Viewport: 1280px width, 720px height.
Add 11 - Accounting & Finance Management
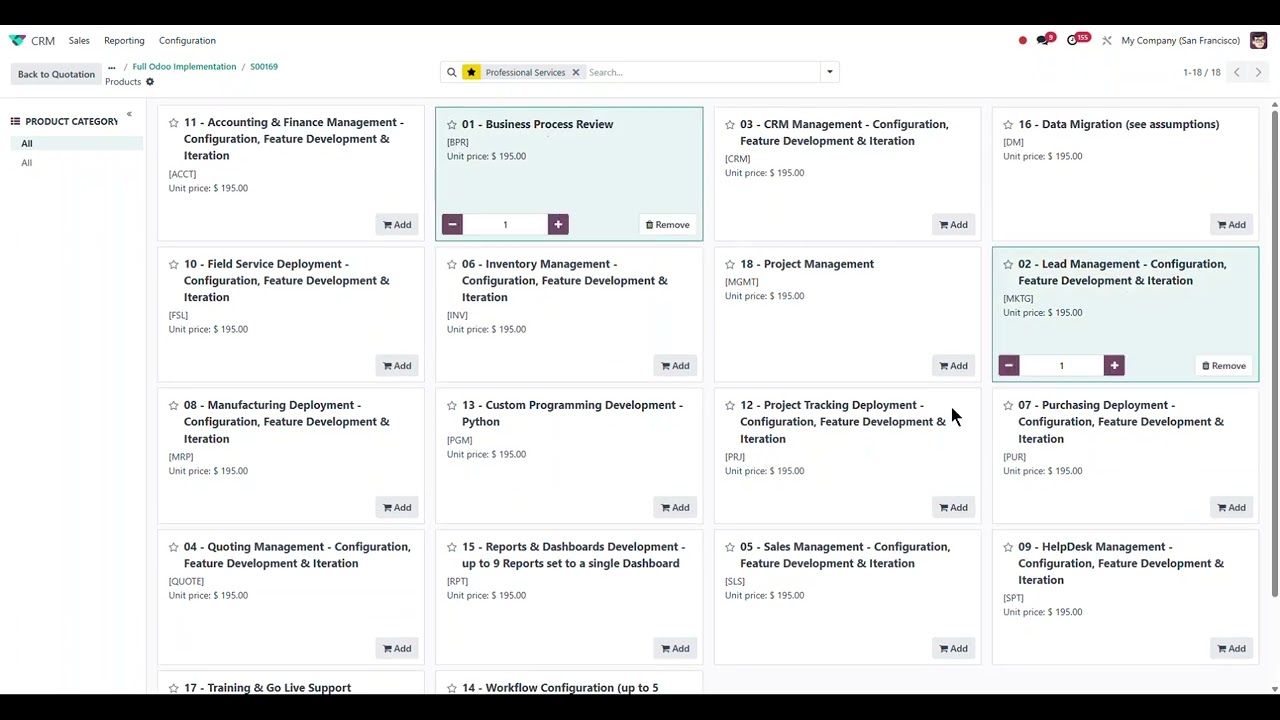pos(397,224)
